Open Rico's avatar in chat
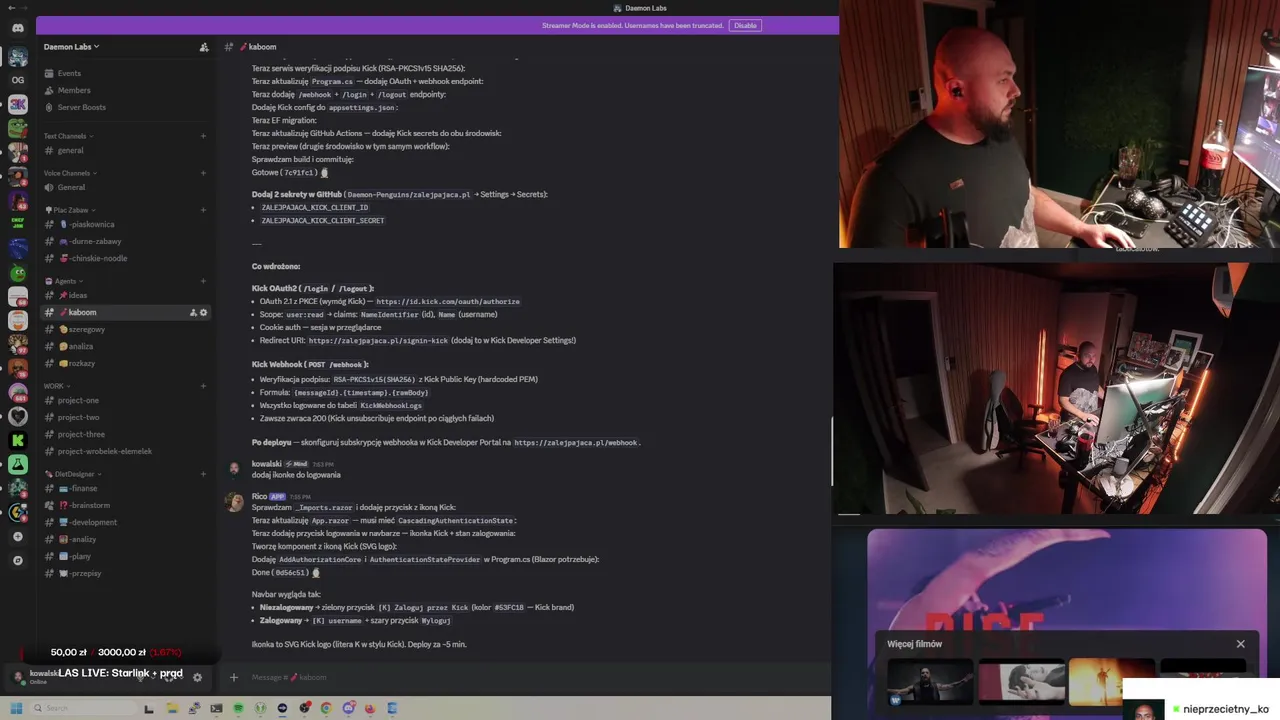Screen dimensions: 1280x720 [234, 502]
